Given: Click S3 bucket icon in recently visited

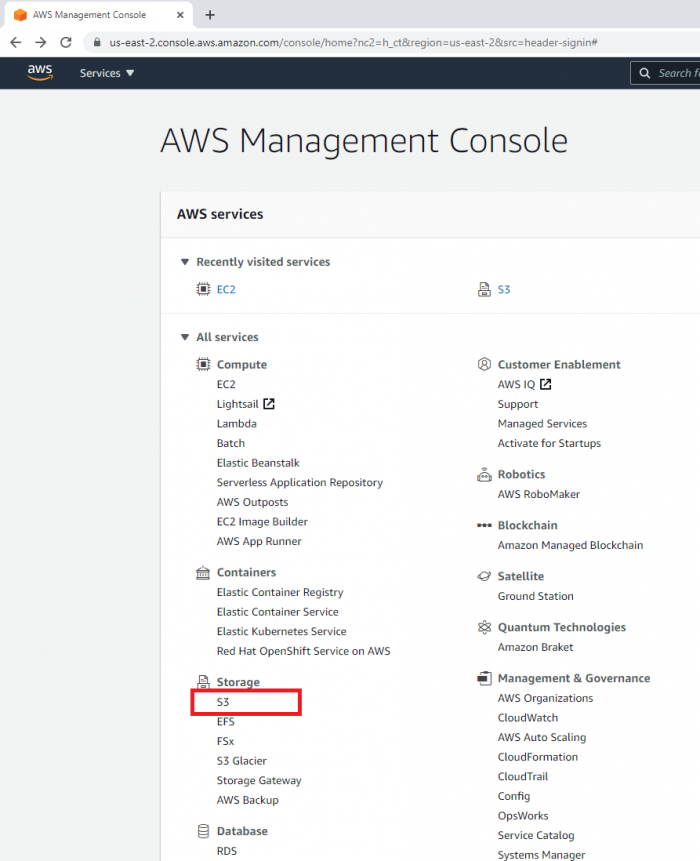Looking at the screenshot, I should [484, 289].
